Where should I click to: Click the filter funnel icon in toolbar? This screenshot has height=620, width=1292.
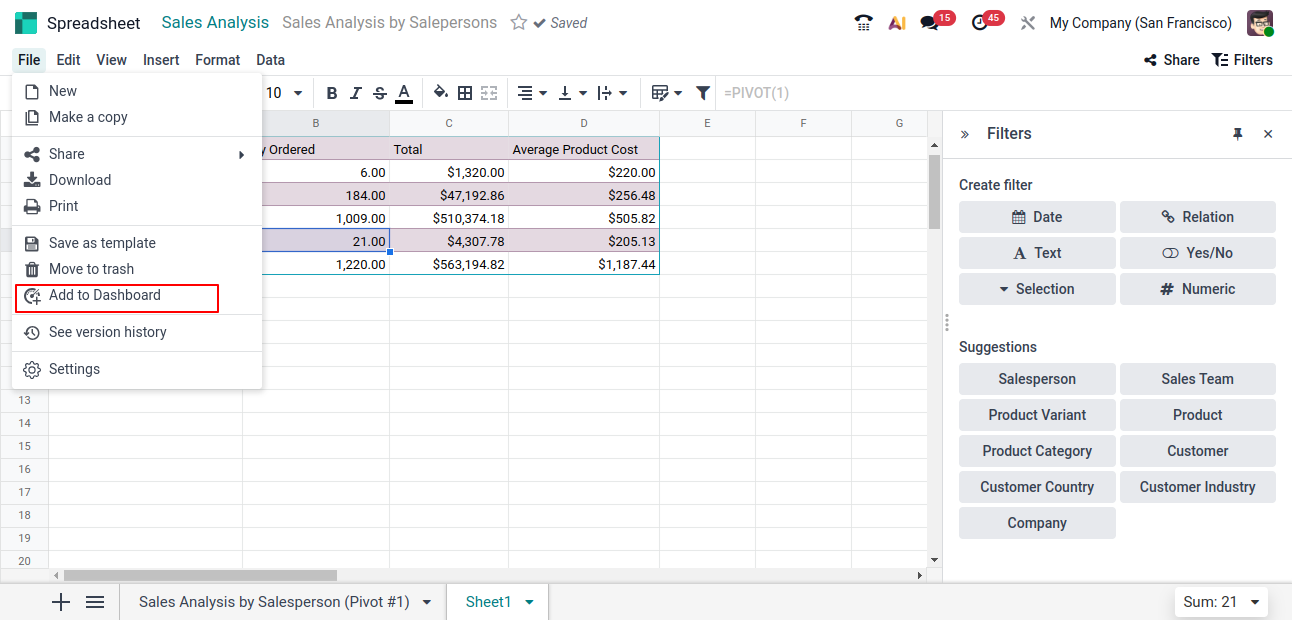click(x=703, y=93)
